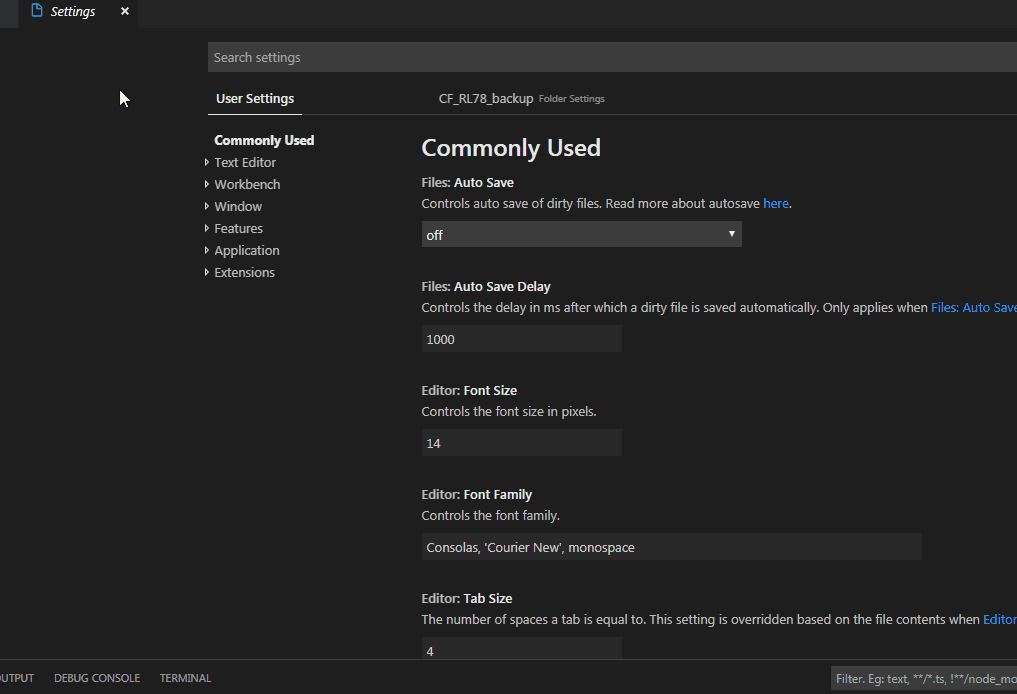Expand the Text Editor tree arrow
Screen dimensions: 1017x694
point(207,162)
